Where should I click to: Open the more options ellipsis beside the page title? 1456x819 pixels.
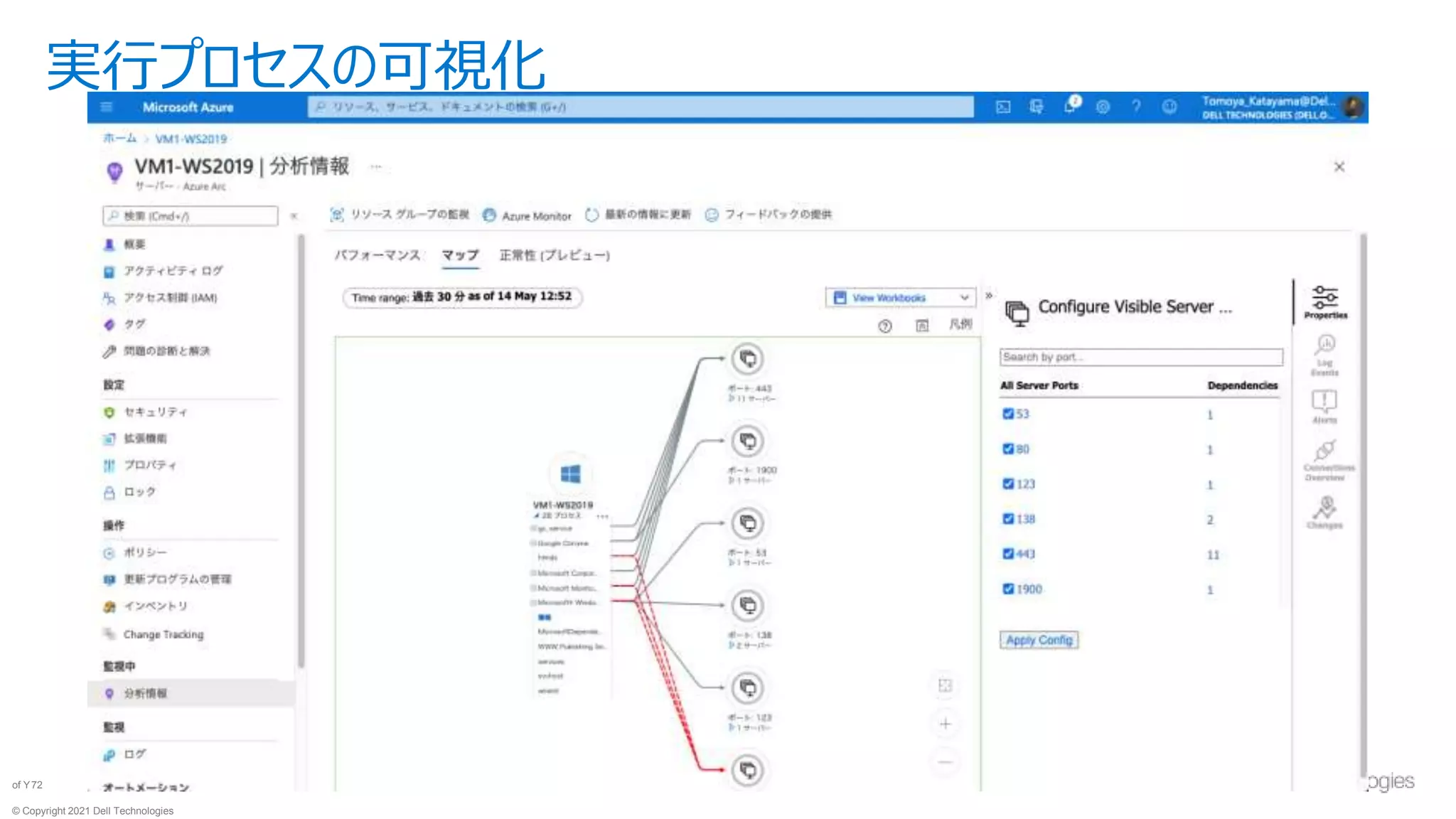click(x=376, y=167)
